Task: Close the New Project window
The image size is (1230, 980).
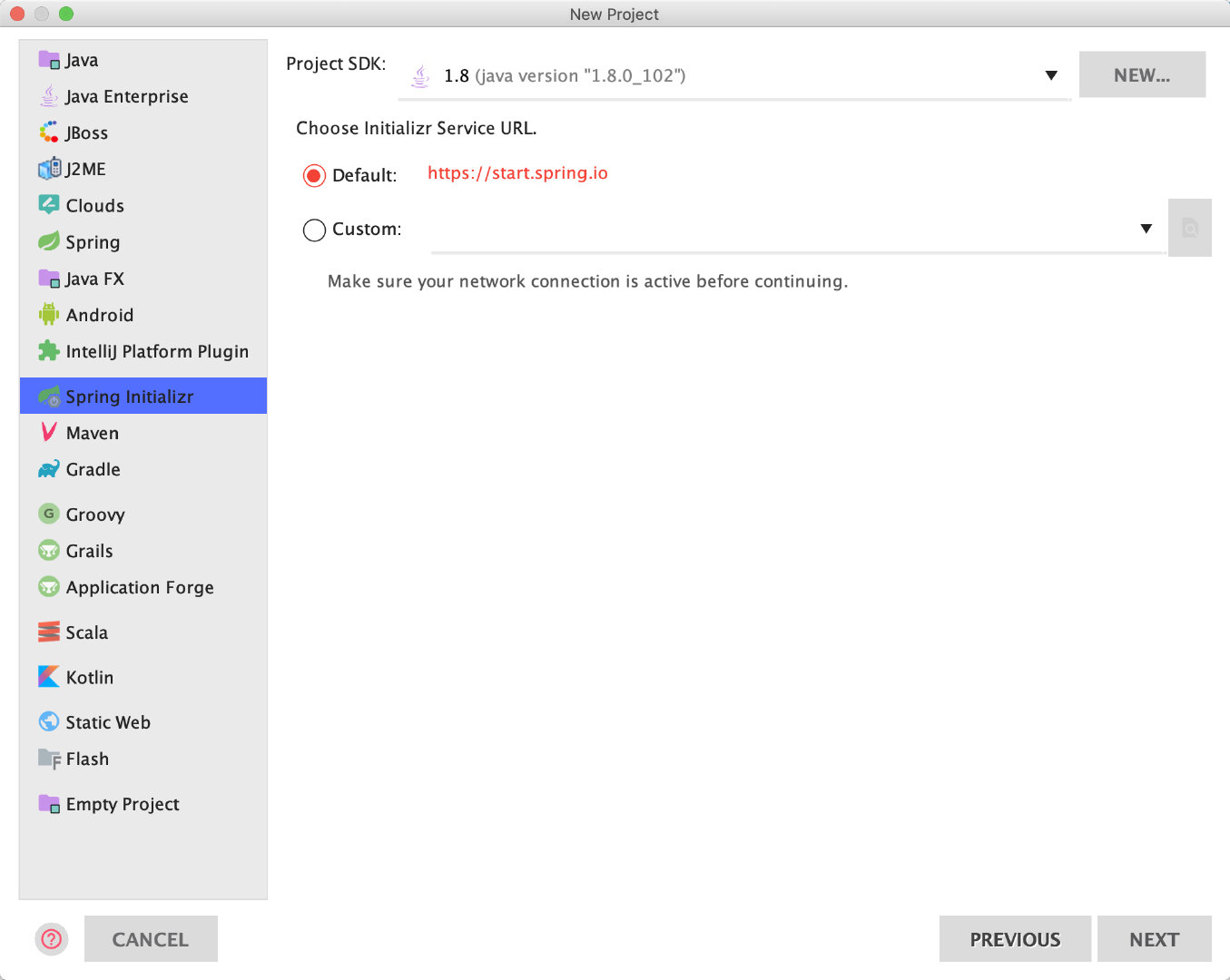Action: [x=17, y=14]
